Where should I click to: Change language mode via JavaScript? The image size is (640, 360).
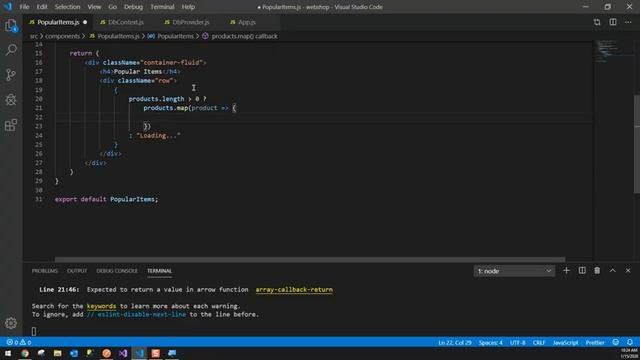click(x=565, y=342)
